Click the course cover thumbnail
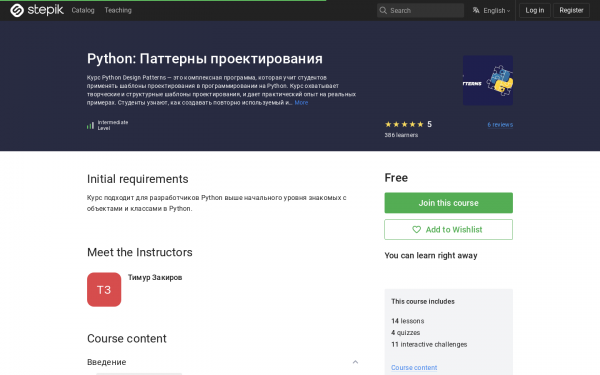This screenshot has height=375, width=600. [x=488, y=80]
